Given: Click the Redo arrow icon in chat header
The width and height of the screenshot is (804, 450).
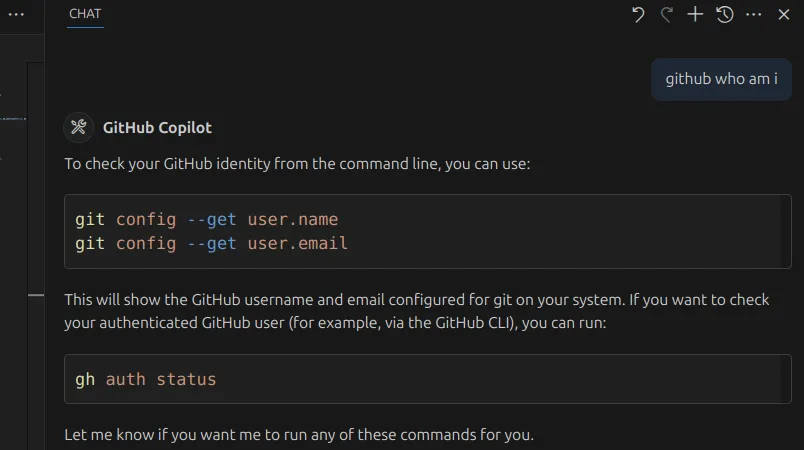Looking at the screenshot, I should point(667,14).
